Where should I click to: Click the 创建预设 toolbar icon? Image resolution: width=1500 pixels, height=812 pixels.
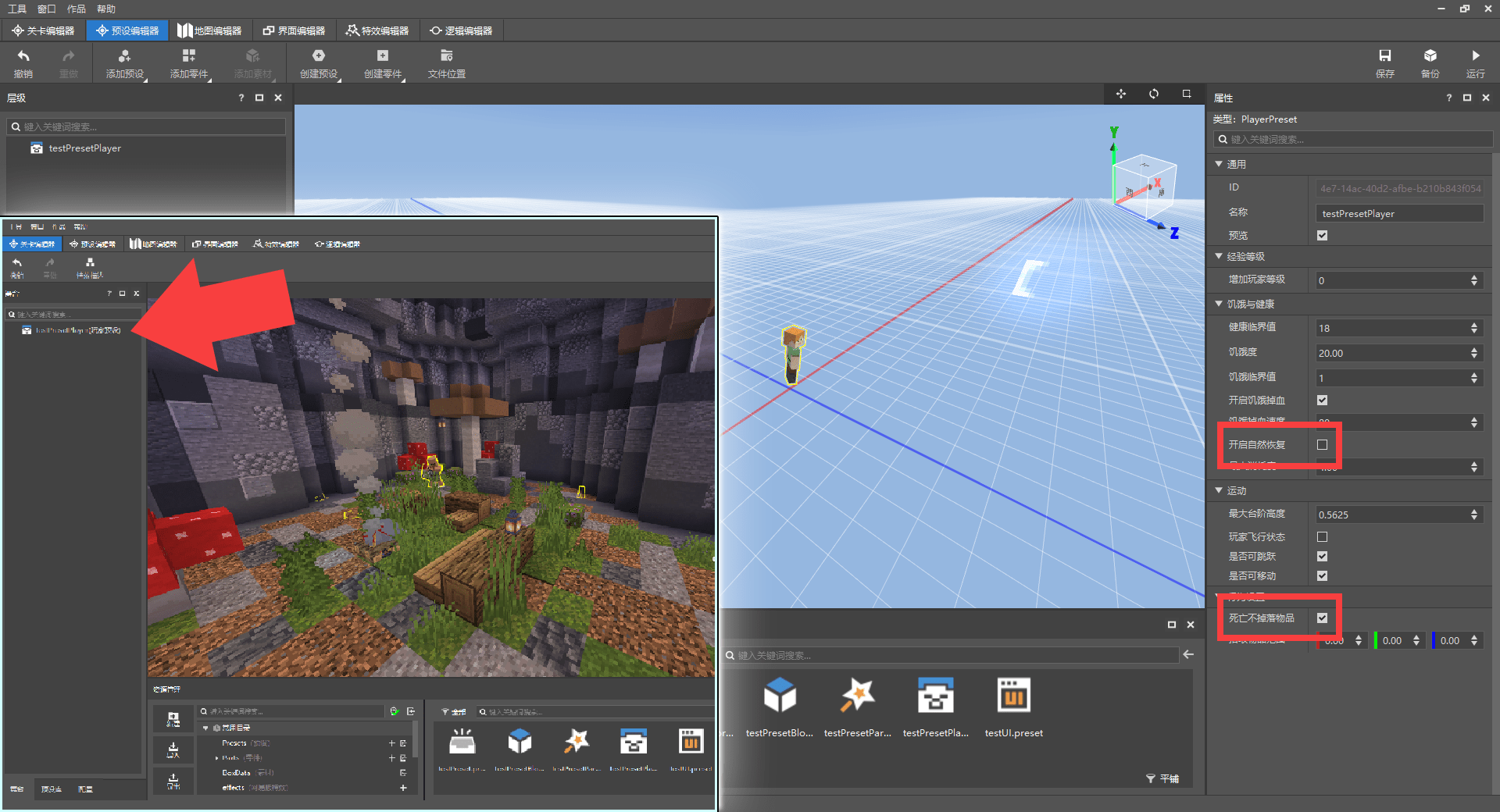[318, 56]
